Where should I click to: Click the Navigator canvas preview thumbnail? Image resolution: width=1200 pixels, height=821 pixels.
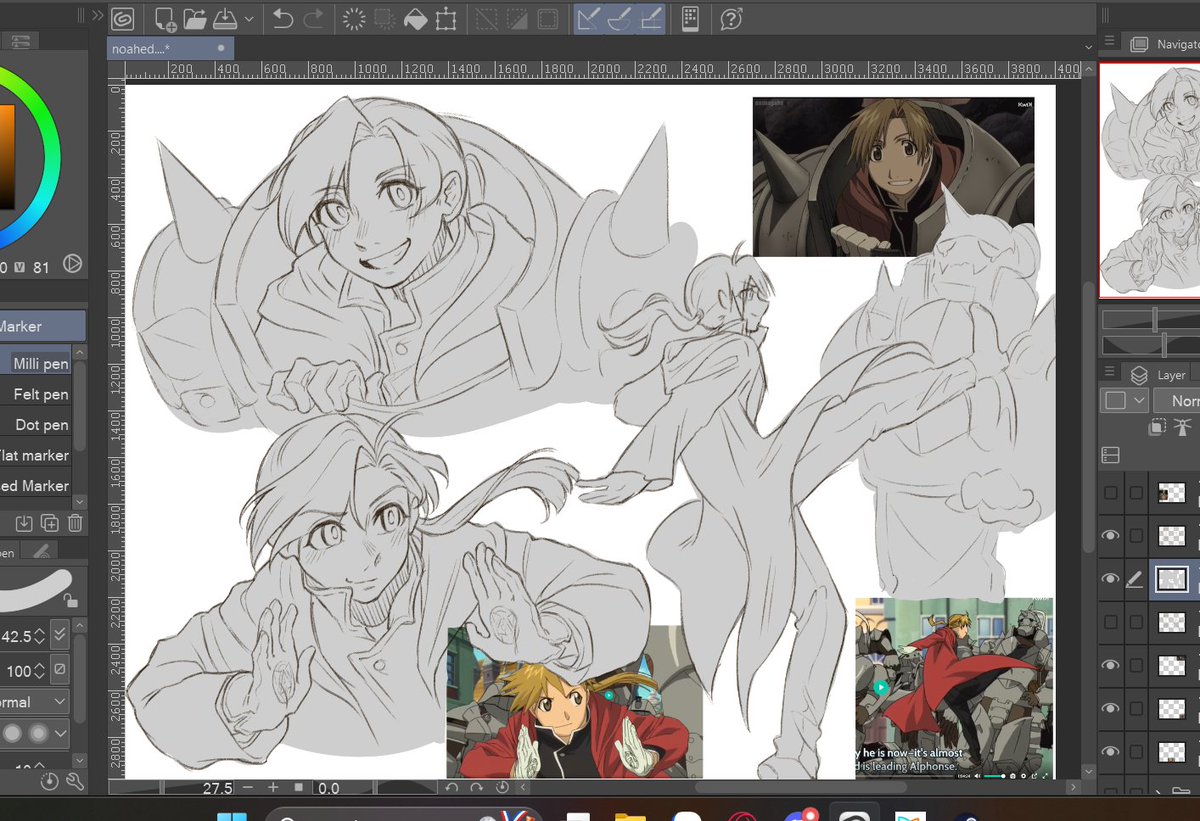[1150, 180]
